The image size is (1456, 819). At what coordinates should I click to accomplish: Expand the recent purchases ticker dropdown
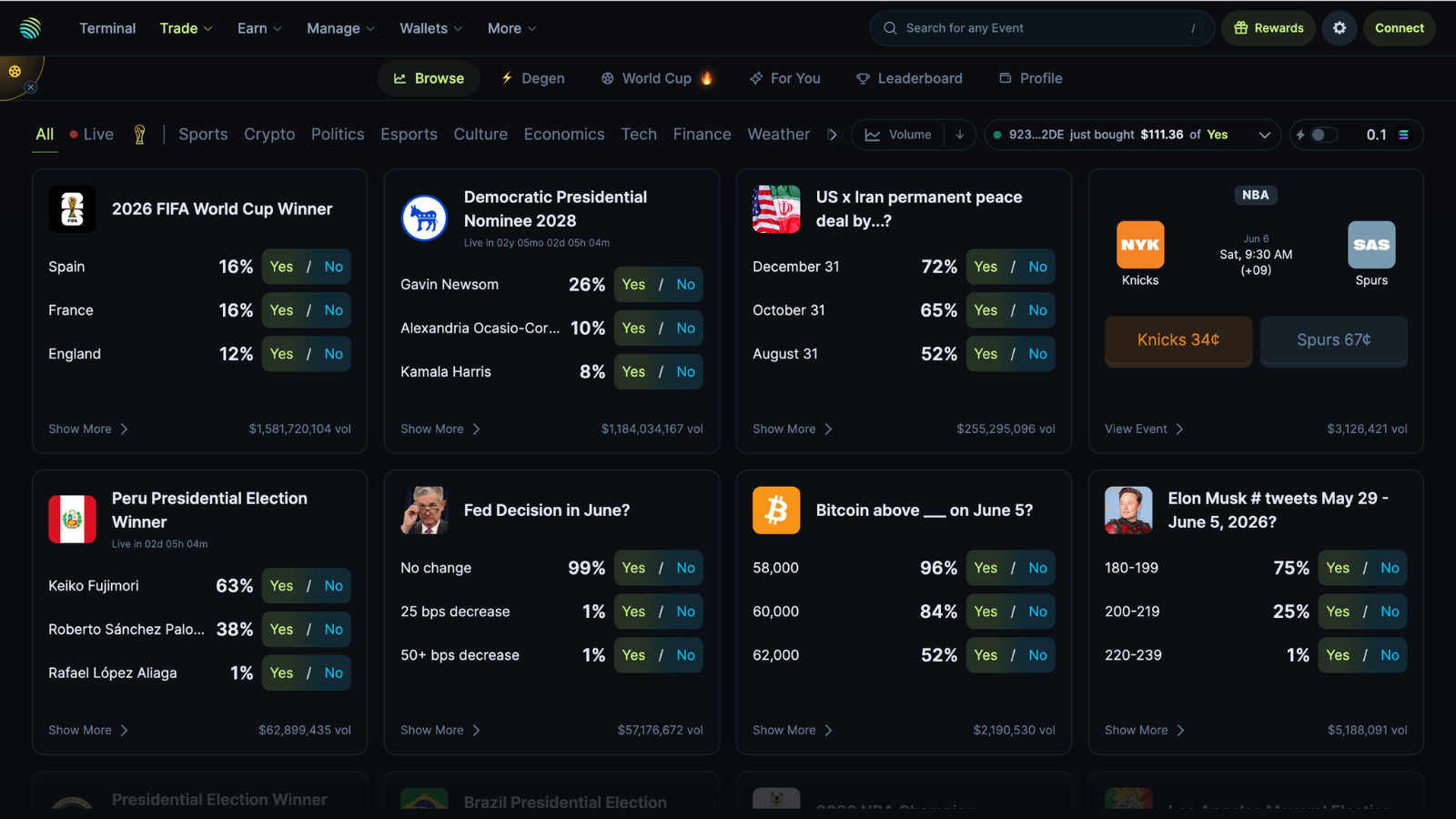click(x=1264, y=135)
